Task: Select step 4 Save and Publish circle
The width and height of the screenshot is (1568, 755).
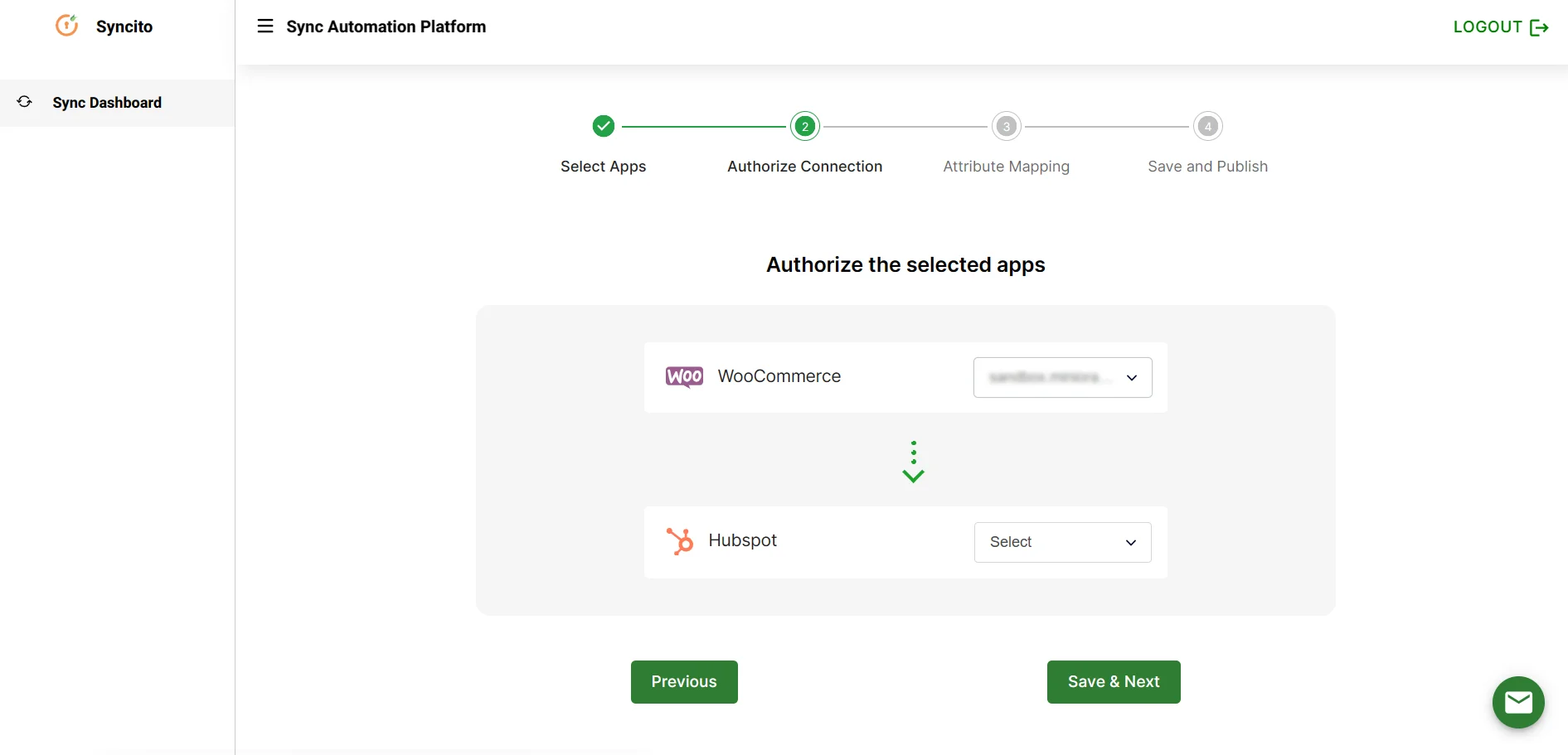Action: [x=1207, y=126]
